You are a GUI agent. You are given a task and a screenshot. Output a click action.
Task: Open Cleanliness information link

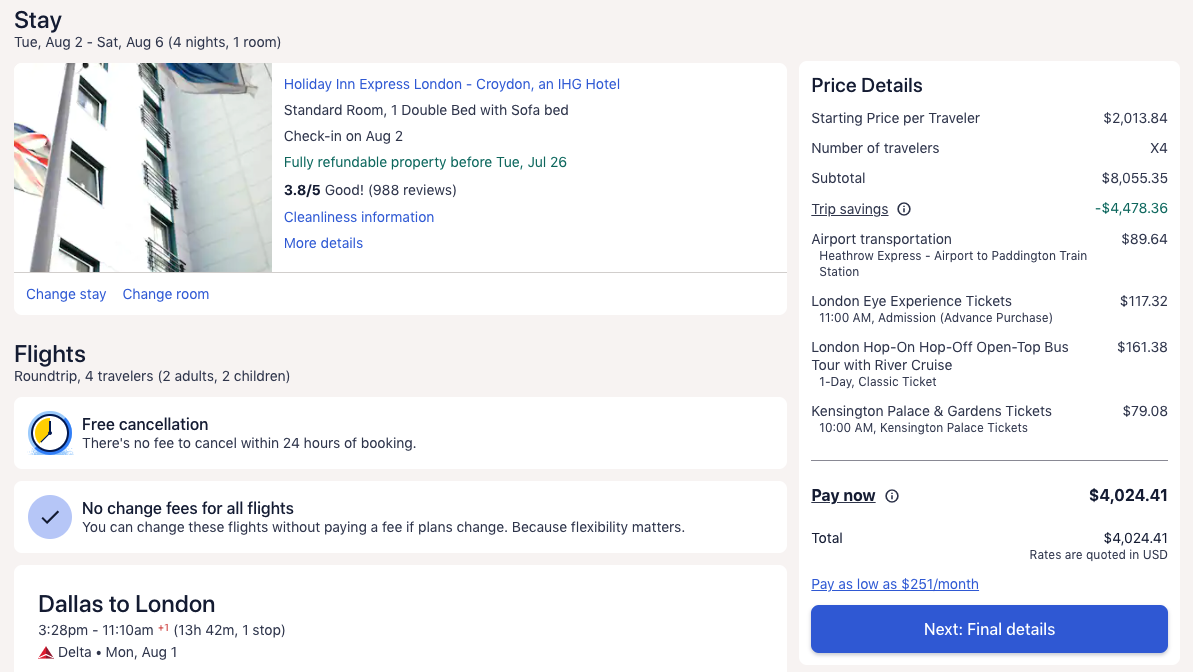coord(359,218)
